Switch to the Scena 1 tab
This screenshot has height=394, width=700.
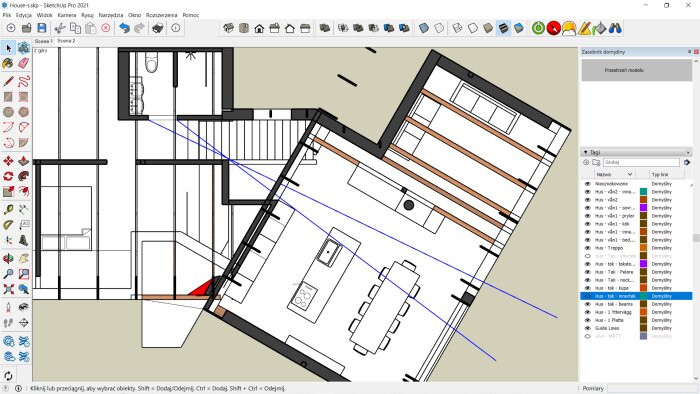(44, 41)
